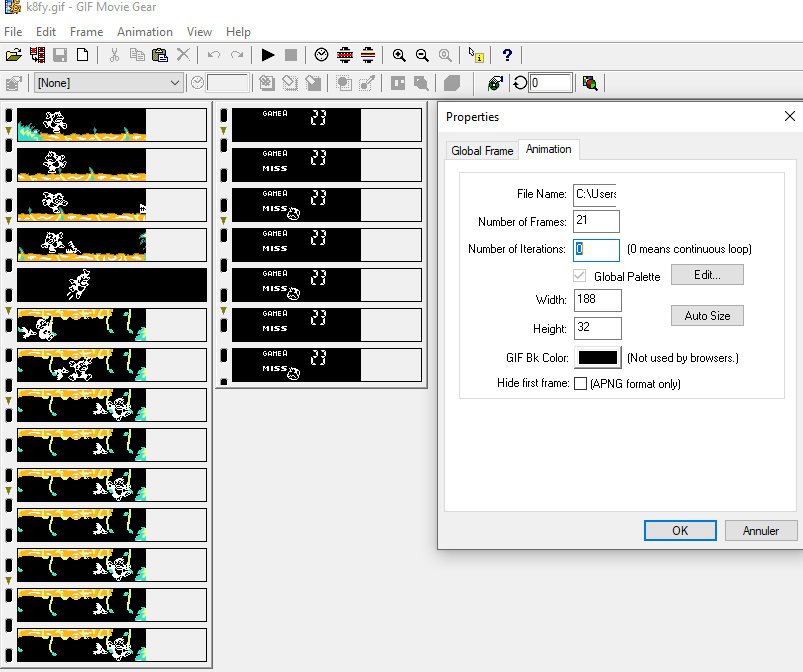803x672 pixels.
Task: Select the first GAME A score frame
Action: (327, 124)
